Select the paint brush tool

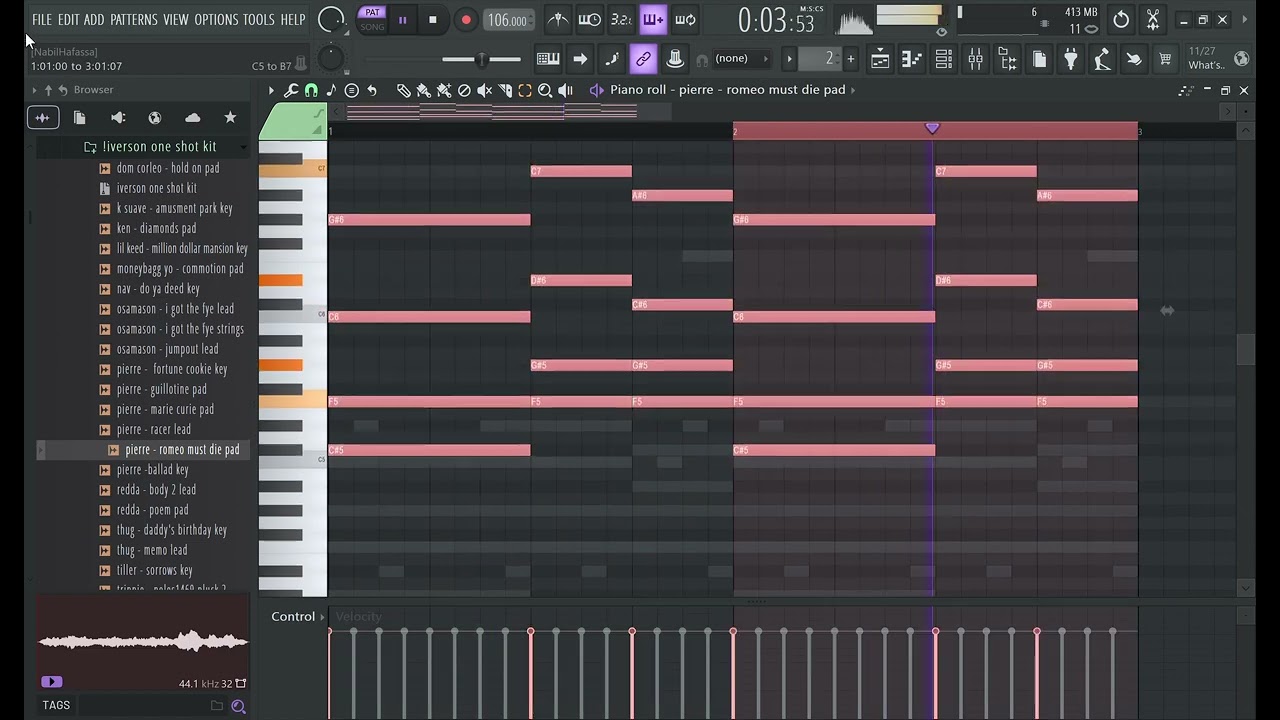click(424, 90)
